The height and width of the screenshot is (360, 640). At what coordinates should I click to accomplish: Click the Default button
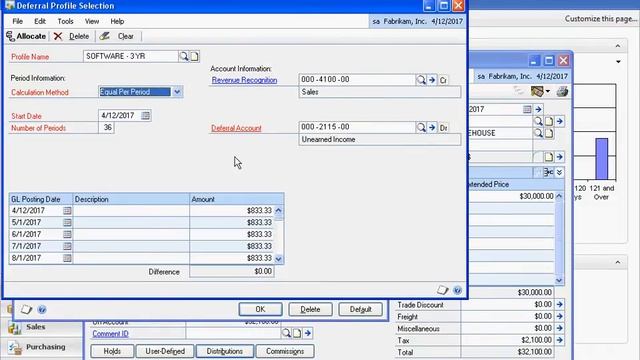pos(360,309)
